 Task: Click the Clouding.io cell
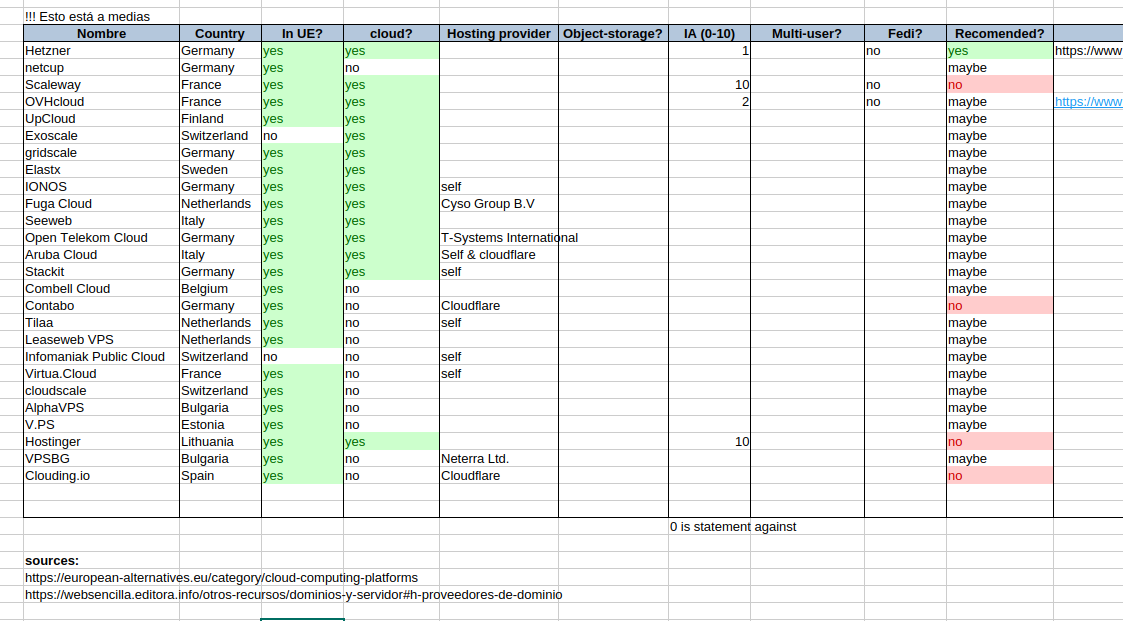pos(101,476)
